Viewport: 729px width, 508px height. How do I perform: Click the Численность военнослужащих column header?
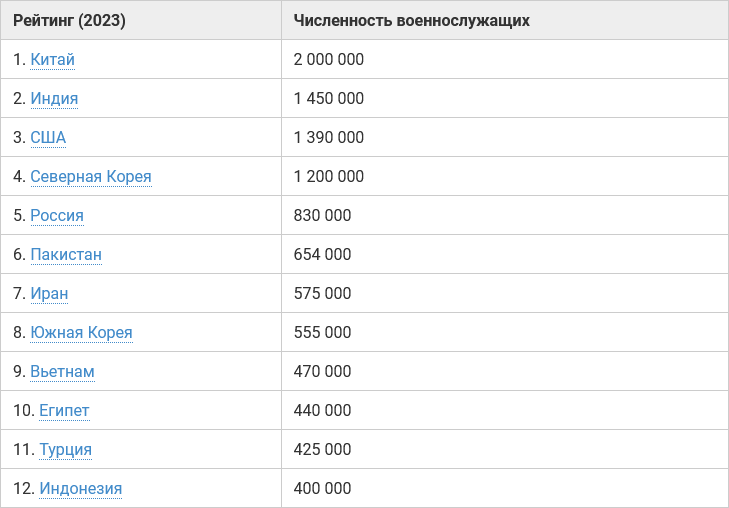click(505, 20)
